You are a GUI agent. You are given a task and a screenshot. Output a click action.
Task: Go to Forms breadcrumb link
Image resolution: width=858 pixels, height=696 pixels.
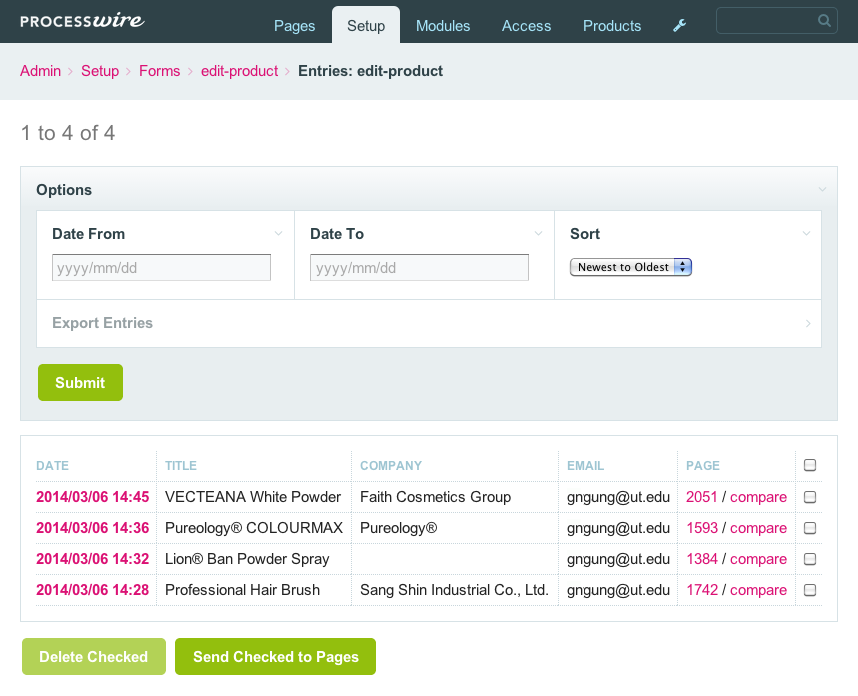(159, 71)
